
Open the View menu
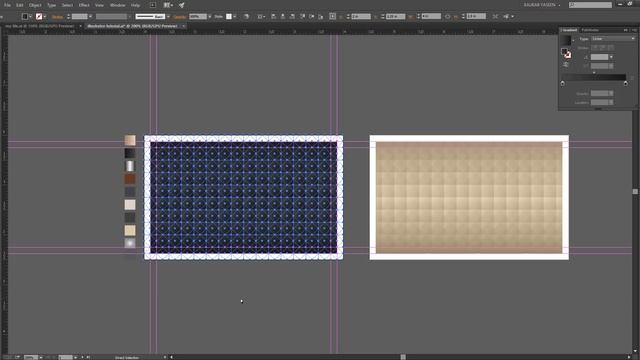(x=99, y=5)
